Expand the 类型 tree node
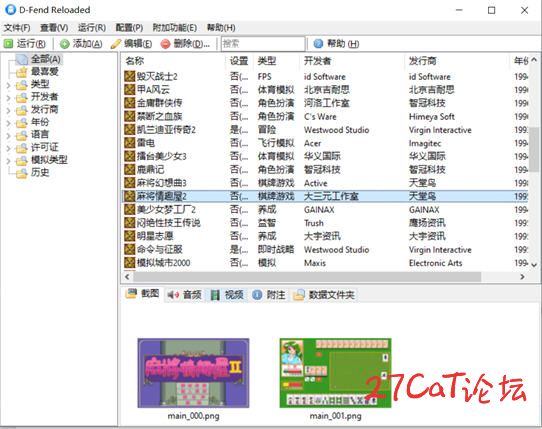The width and height of the screenshot is (542, 429). point(9,85)
